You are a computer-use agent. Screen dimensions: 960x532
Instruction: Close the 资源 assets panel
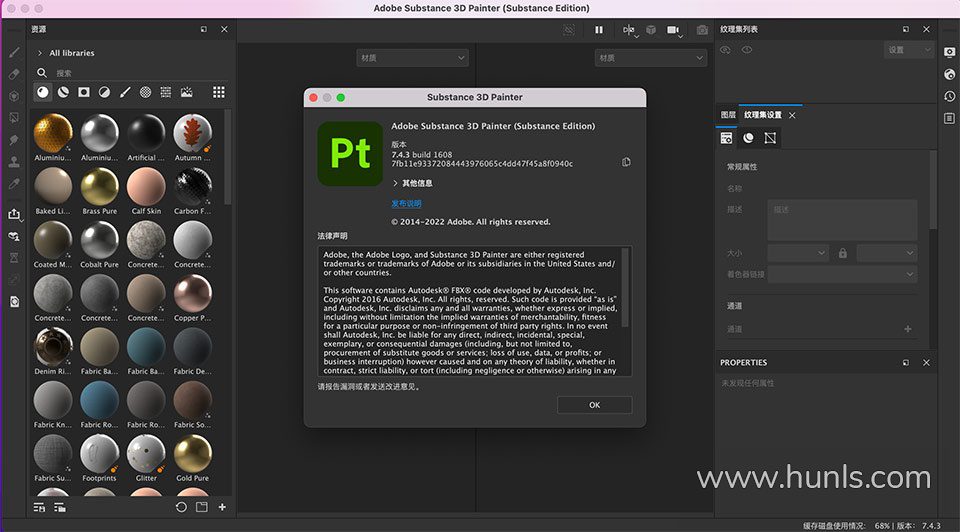coord(224,29)
